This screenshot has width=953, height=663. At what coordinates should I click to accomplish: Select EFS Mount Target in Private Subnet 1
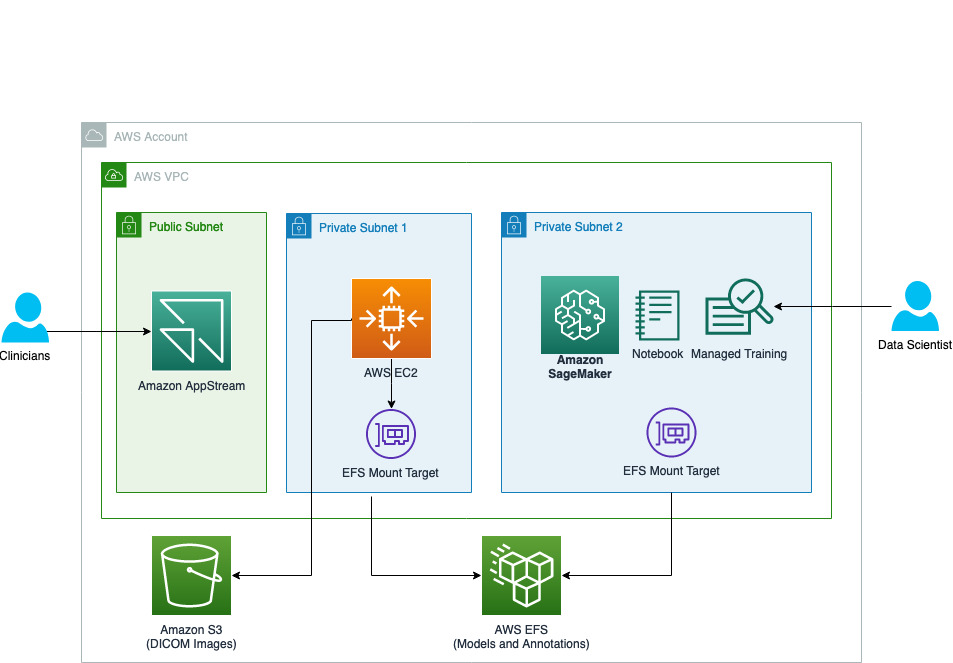[390, 434]
